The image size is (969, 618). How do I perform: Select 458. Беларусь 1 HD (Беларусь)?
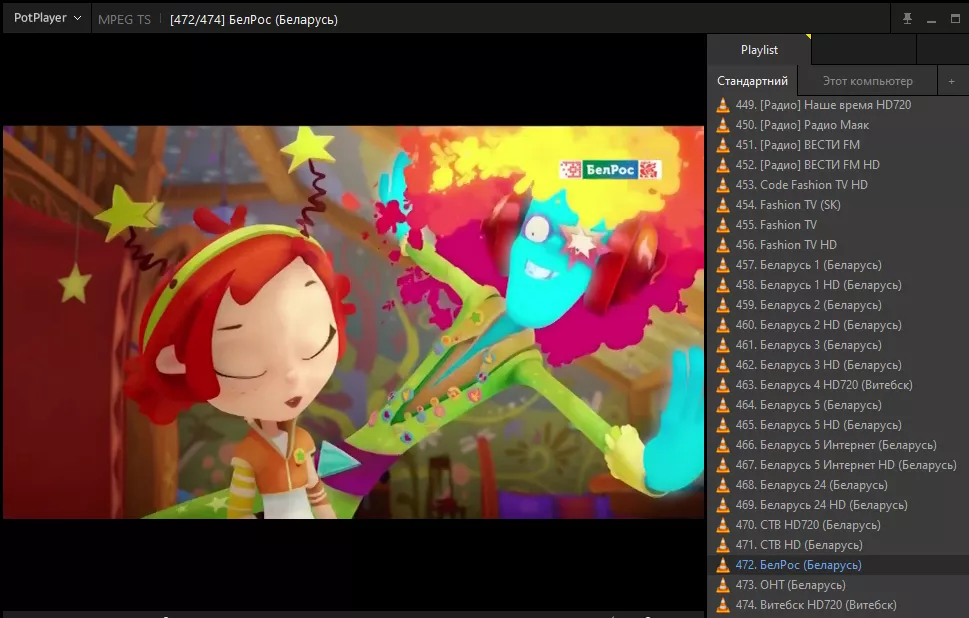838,285
